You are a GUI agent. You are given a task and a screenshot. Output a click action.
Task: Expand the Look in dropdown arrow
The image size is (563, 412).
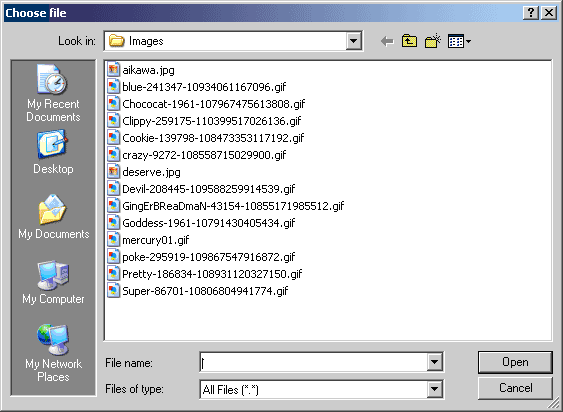tap(353, 41)
